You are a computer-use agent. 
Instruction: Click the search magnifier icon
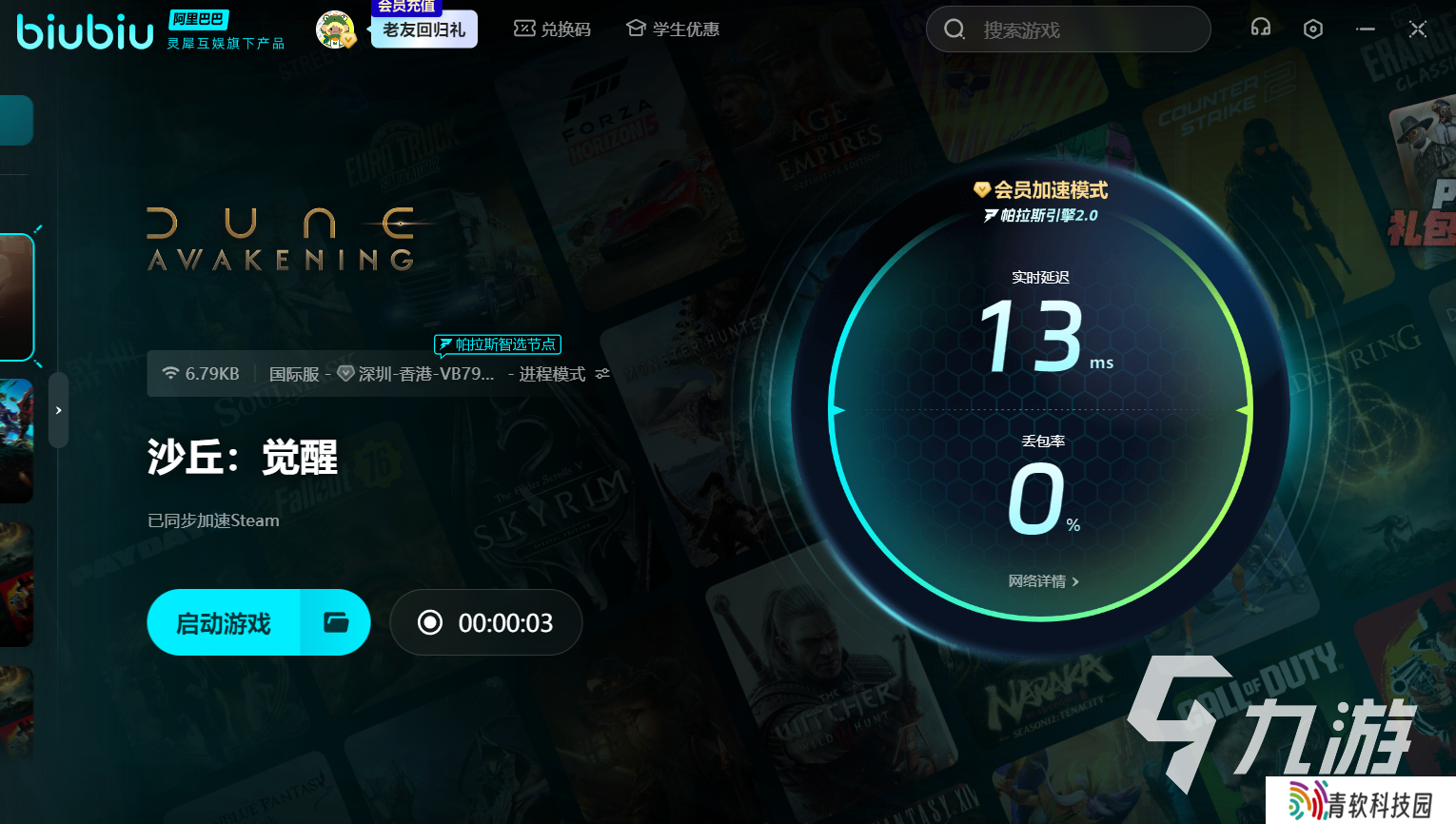tap(954, 29)
